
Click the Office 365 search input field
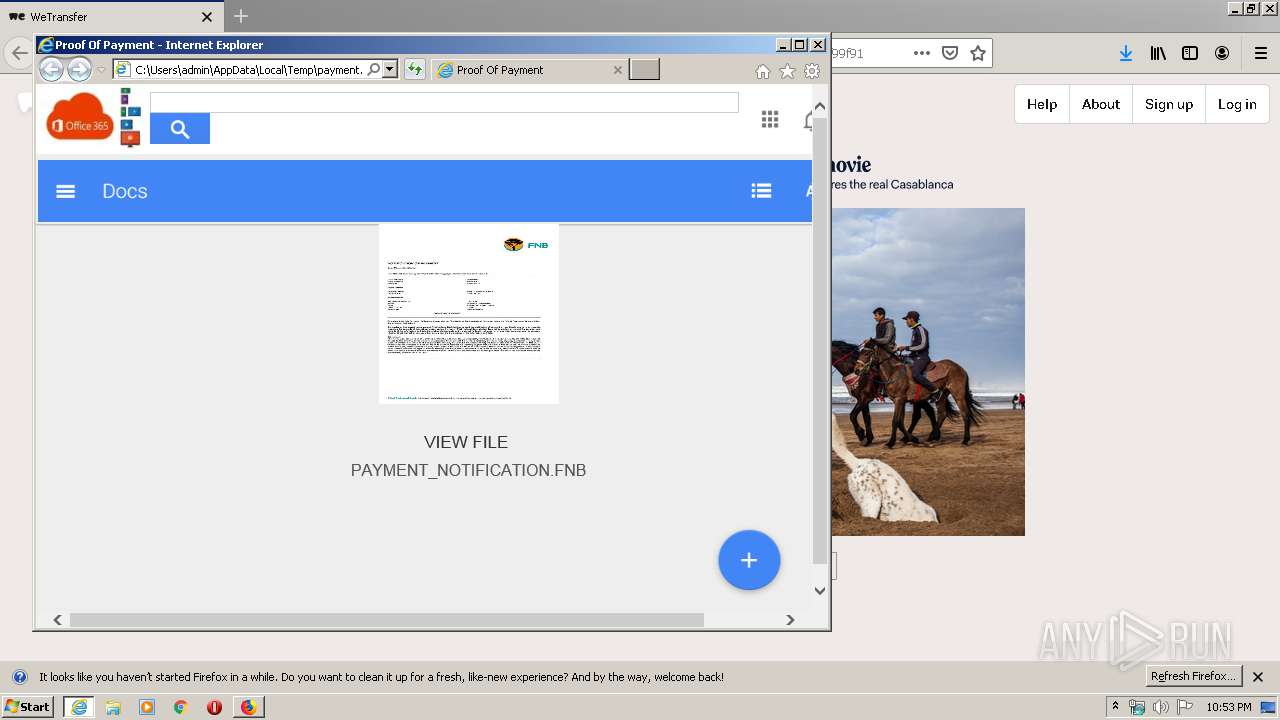tap(444, 102)
